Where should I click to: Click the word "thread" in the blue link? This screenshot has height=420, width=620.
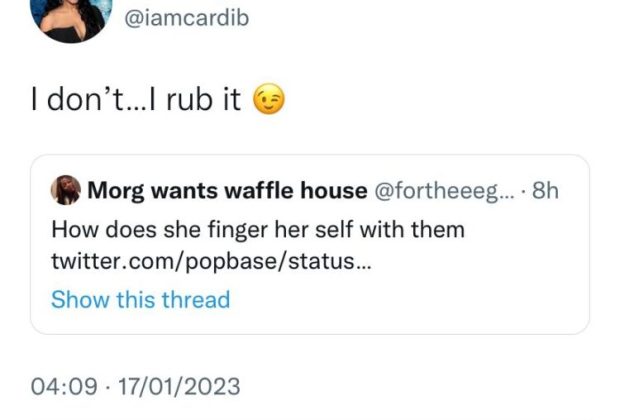point(198,299)
